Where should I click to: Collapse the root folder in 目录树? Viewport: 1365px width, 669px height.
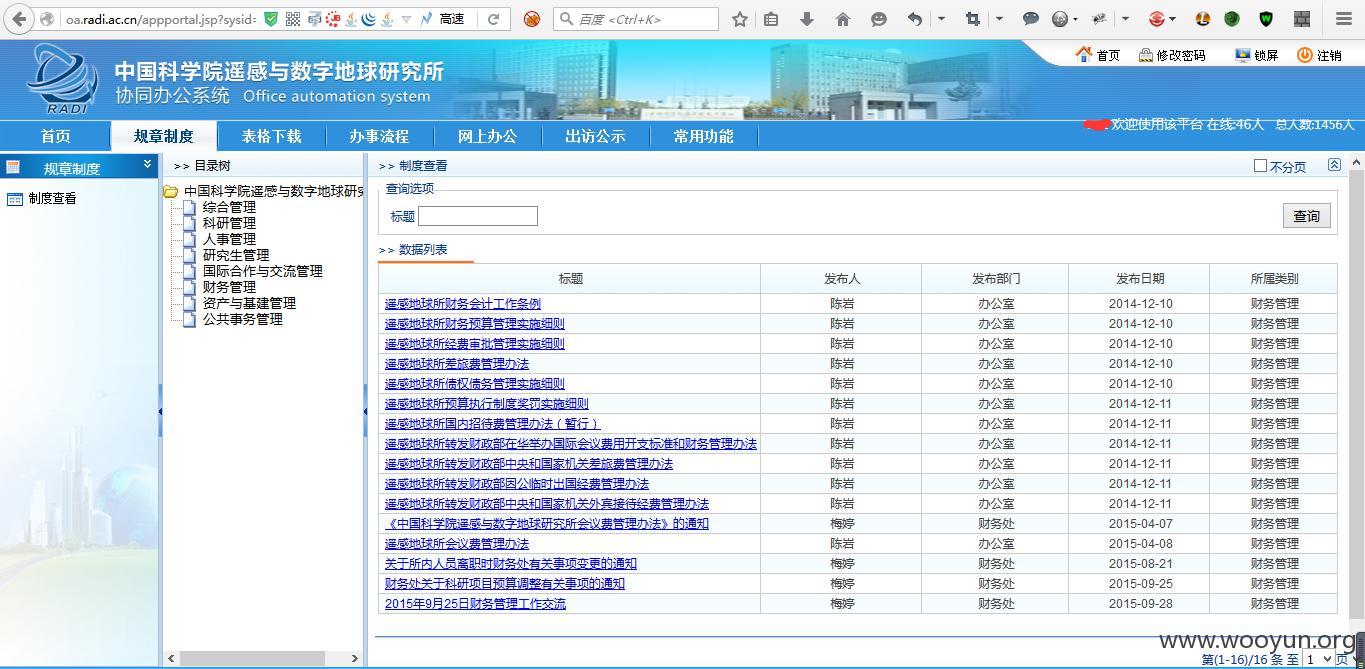point(170,191)
